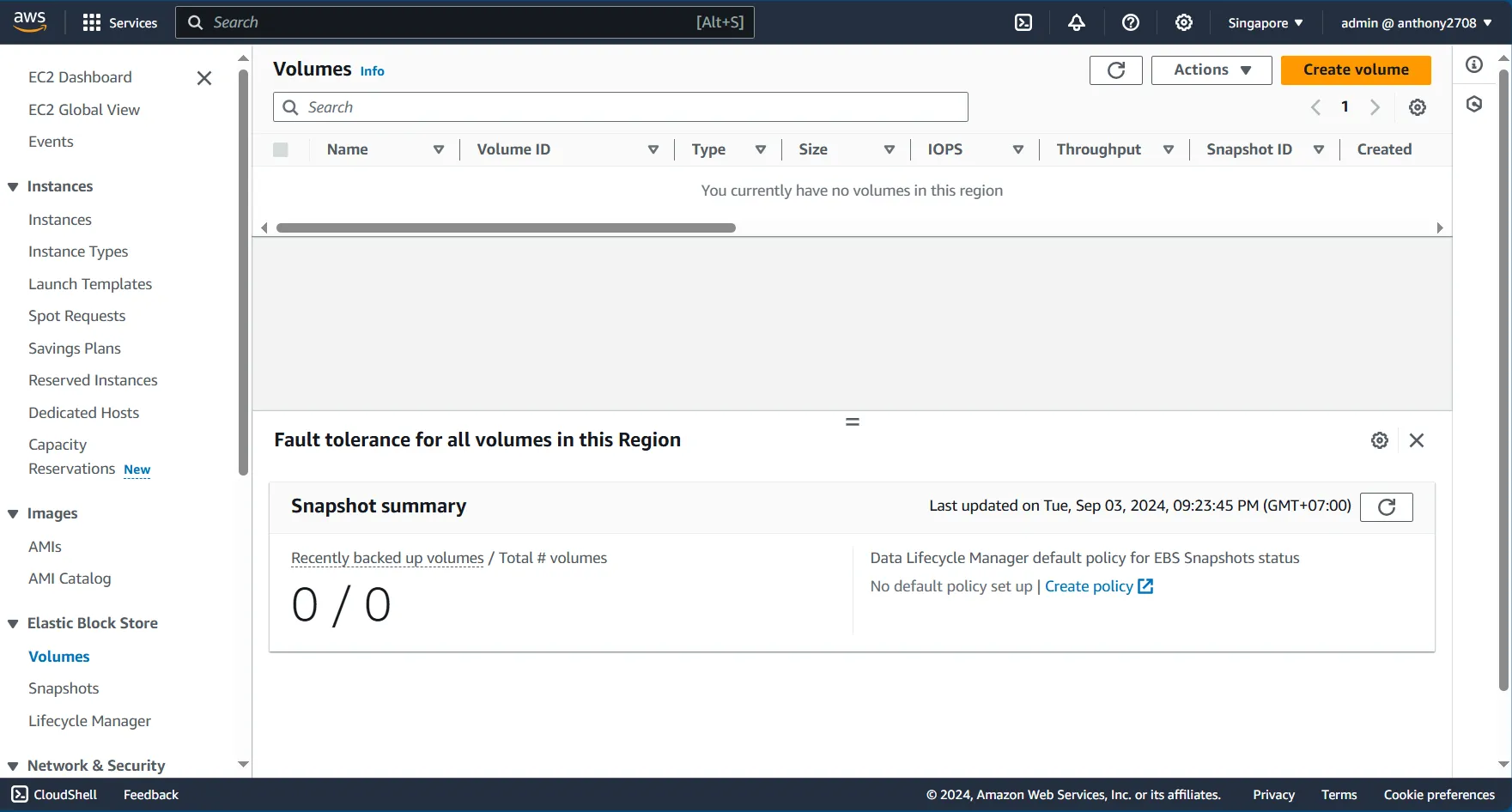Viewport: 1512px width, 812px height.
Task: Go to Events in sidebar
Action: (x=51, y=142)
